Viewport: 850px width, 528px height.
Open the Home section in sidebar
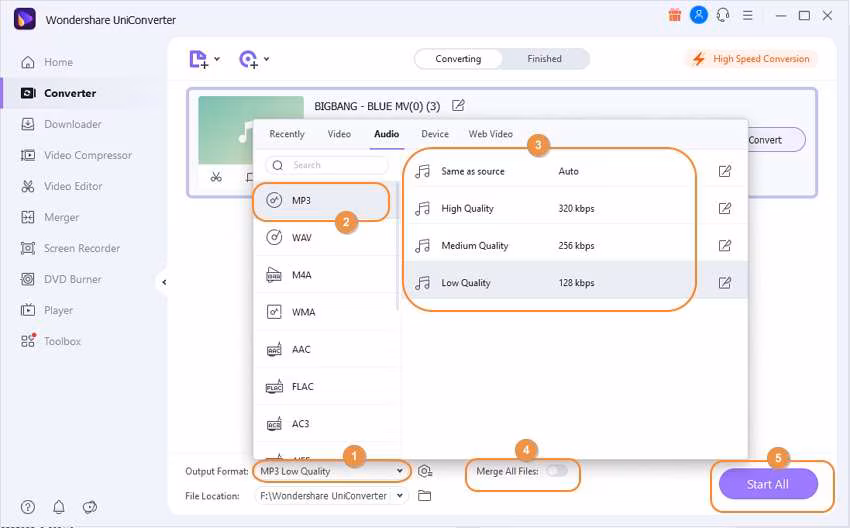(x=47, y=62)
